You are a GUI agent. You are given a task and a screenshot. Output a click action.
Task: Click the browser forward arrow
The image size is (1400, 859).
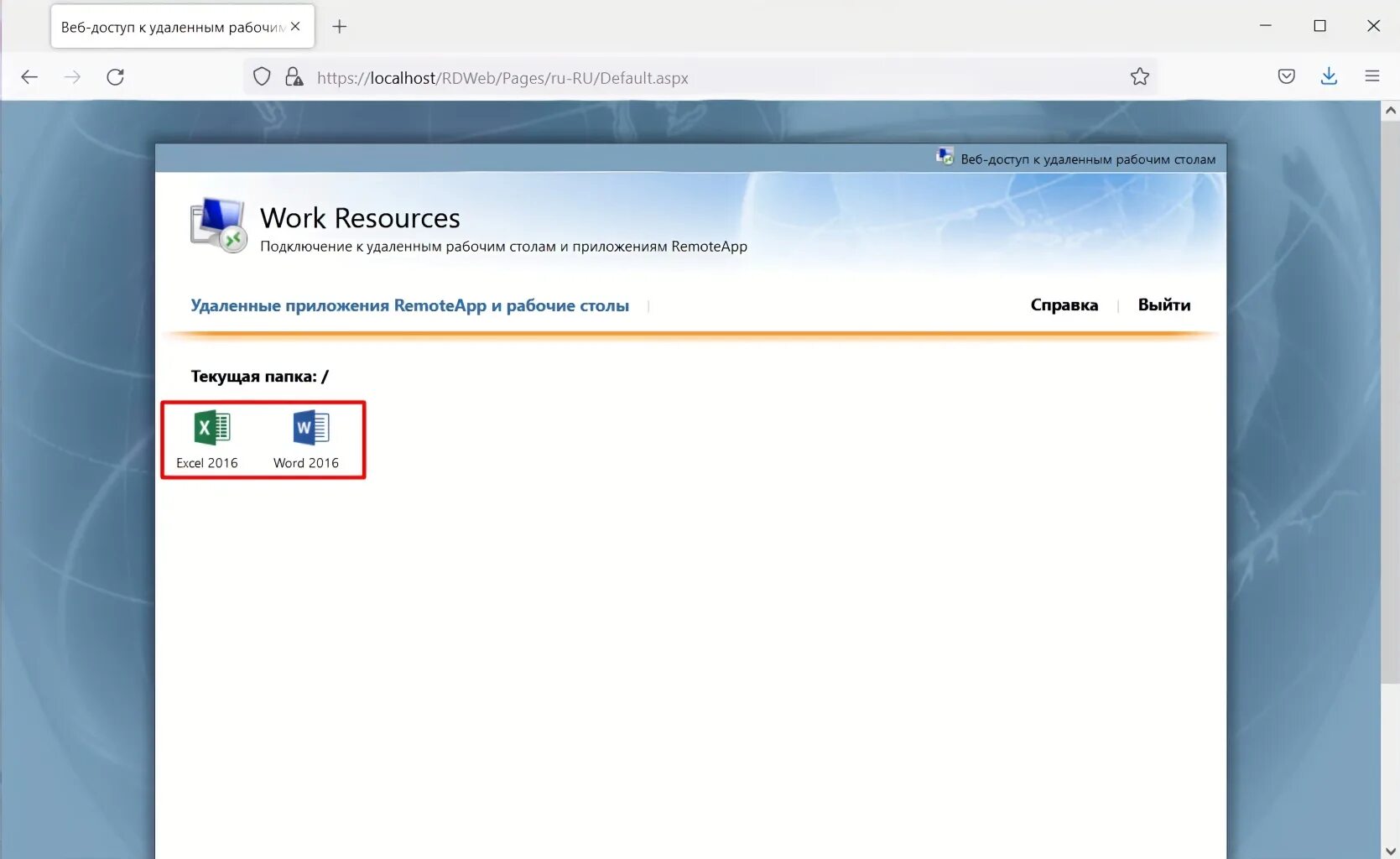click(73, 77)
